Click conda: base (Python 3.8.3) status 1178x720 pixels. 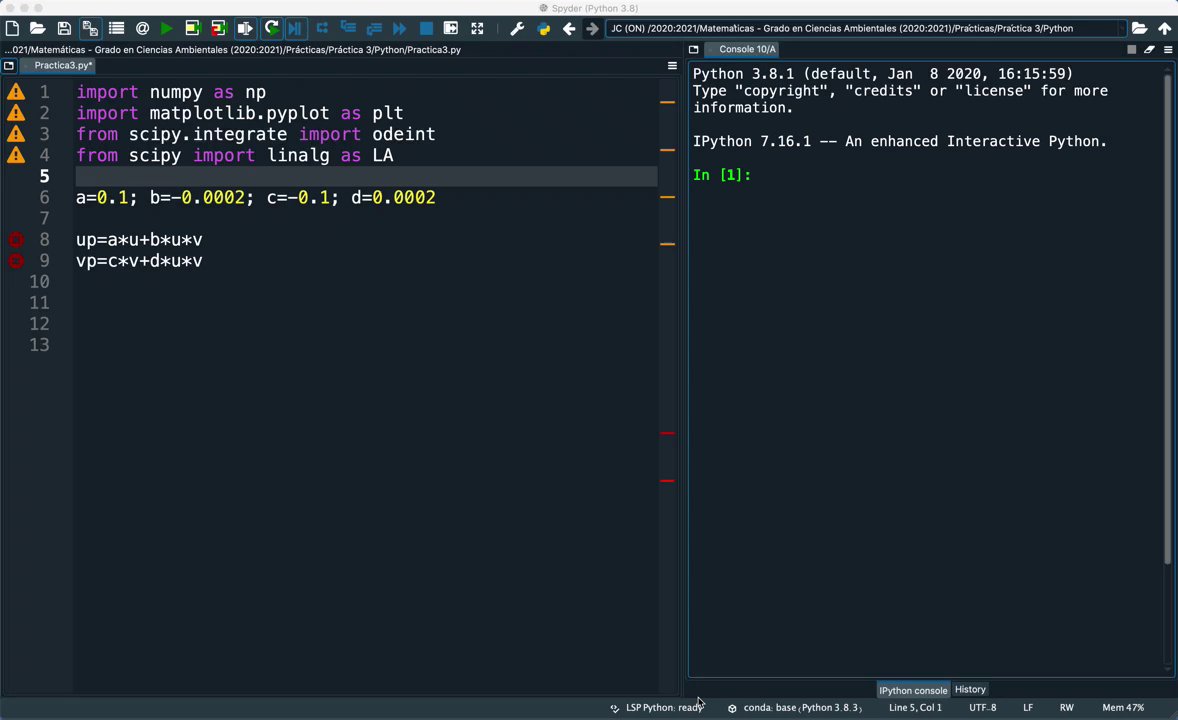coord(795,707)
